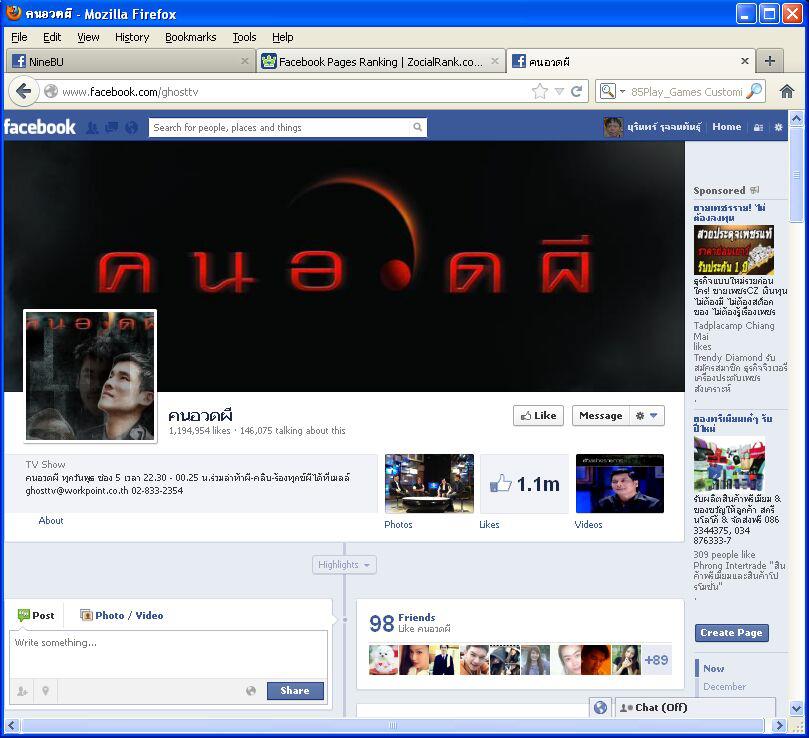Viewport: 809px width, 738px height.
Task: Click the tag people icon in composer
Action: tap(22, 691)
